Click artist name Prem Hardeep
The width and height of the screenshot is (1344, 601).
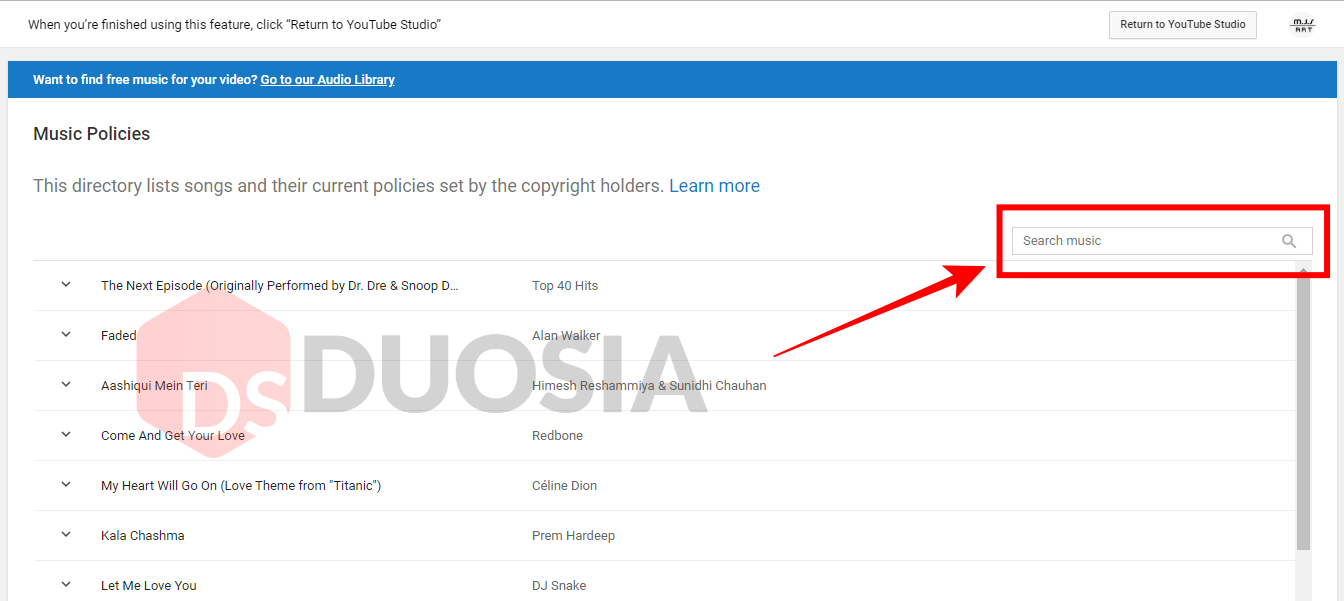pos(573,536)
